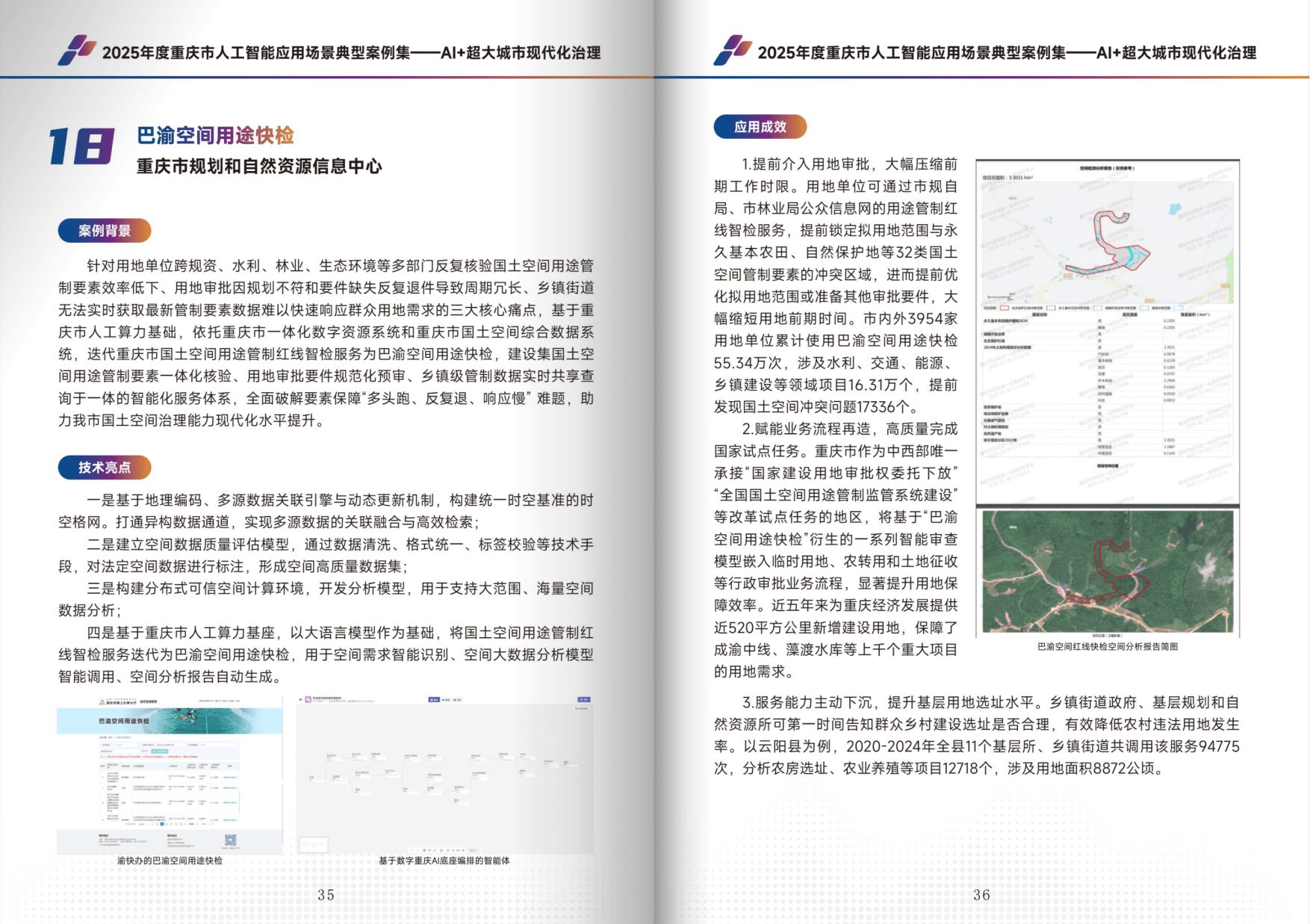1310x924 pixels.
Task: Open the AI agent workflow diagram image
Action: point(444,775)
